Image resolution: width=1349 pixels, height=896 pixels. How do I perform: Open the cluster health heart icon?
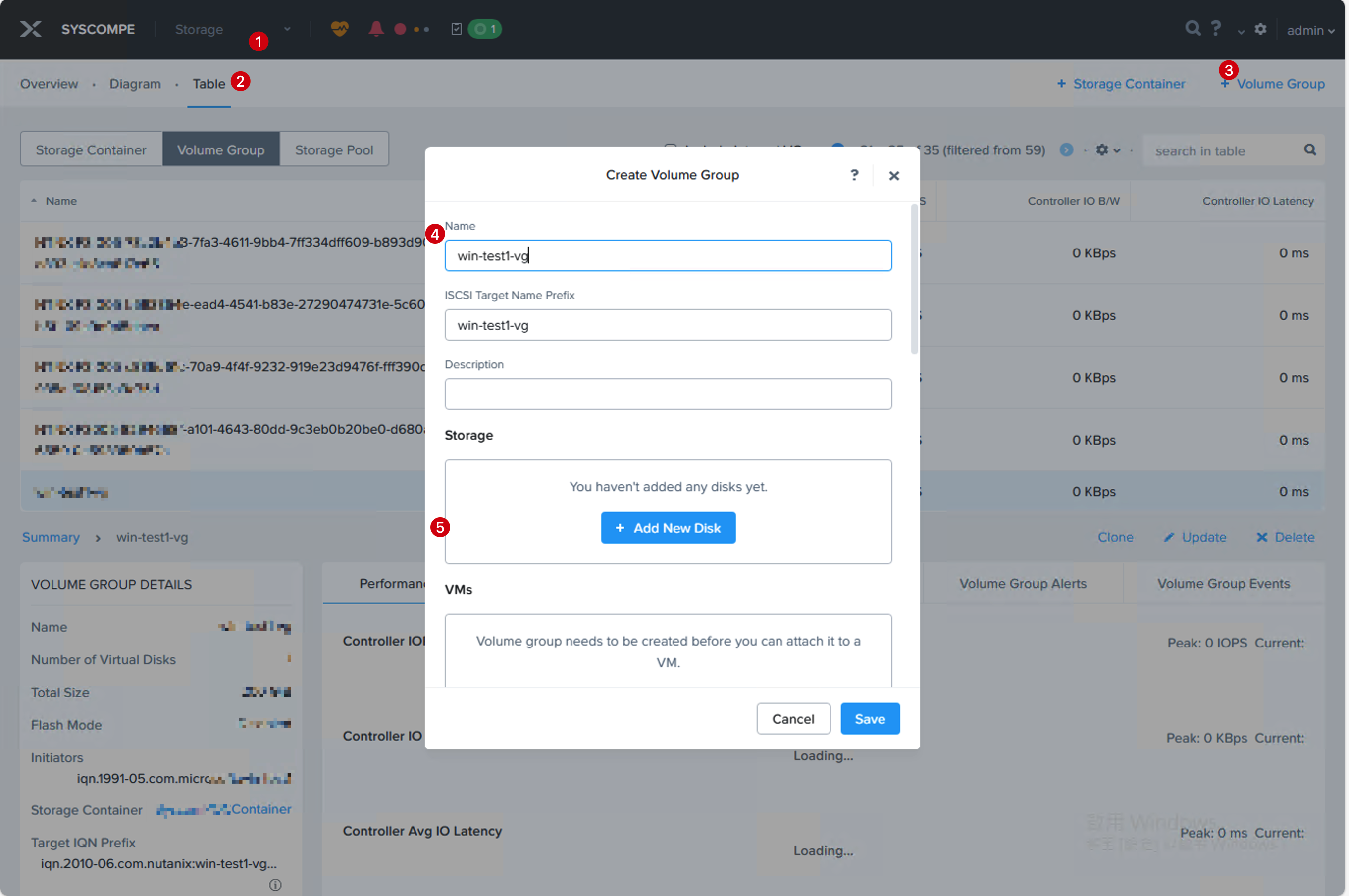point(340,29)
